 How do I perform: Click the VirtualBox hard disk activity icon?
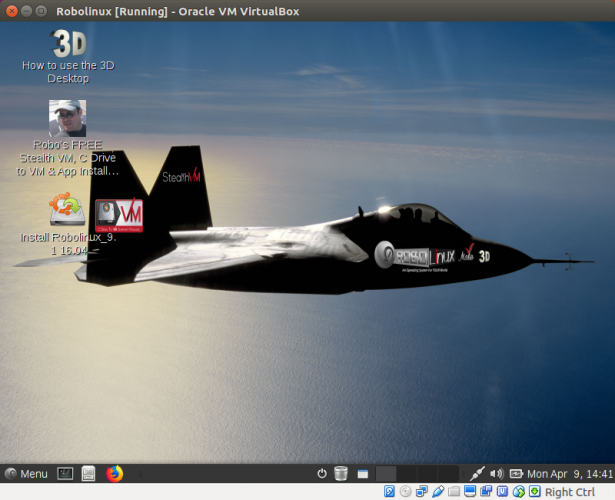point(389,491)
